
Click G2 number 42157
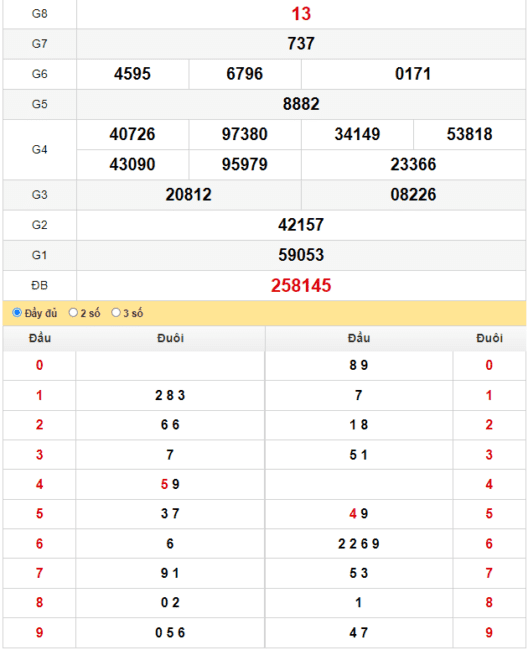click(x=301, y=225)
